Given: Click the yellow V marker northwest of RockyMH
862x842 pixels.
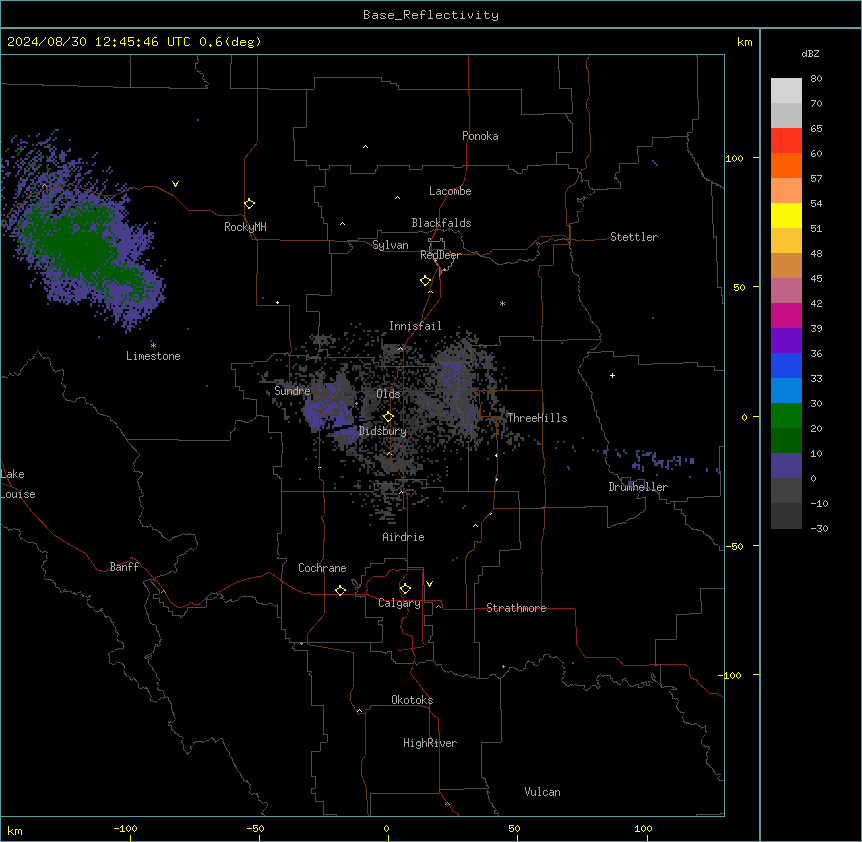Looking at the screenshot, I should pyautogui.click(x=175, y=184).
